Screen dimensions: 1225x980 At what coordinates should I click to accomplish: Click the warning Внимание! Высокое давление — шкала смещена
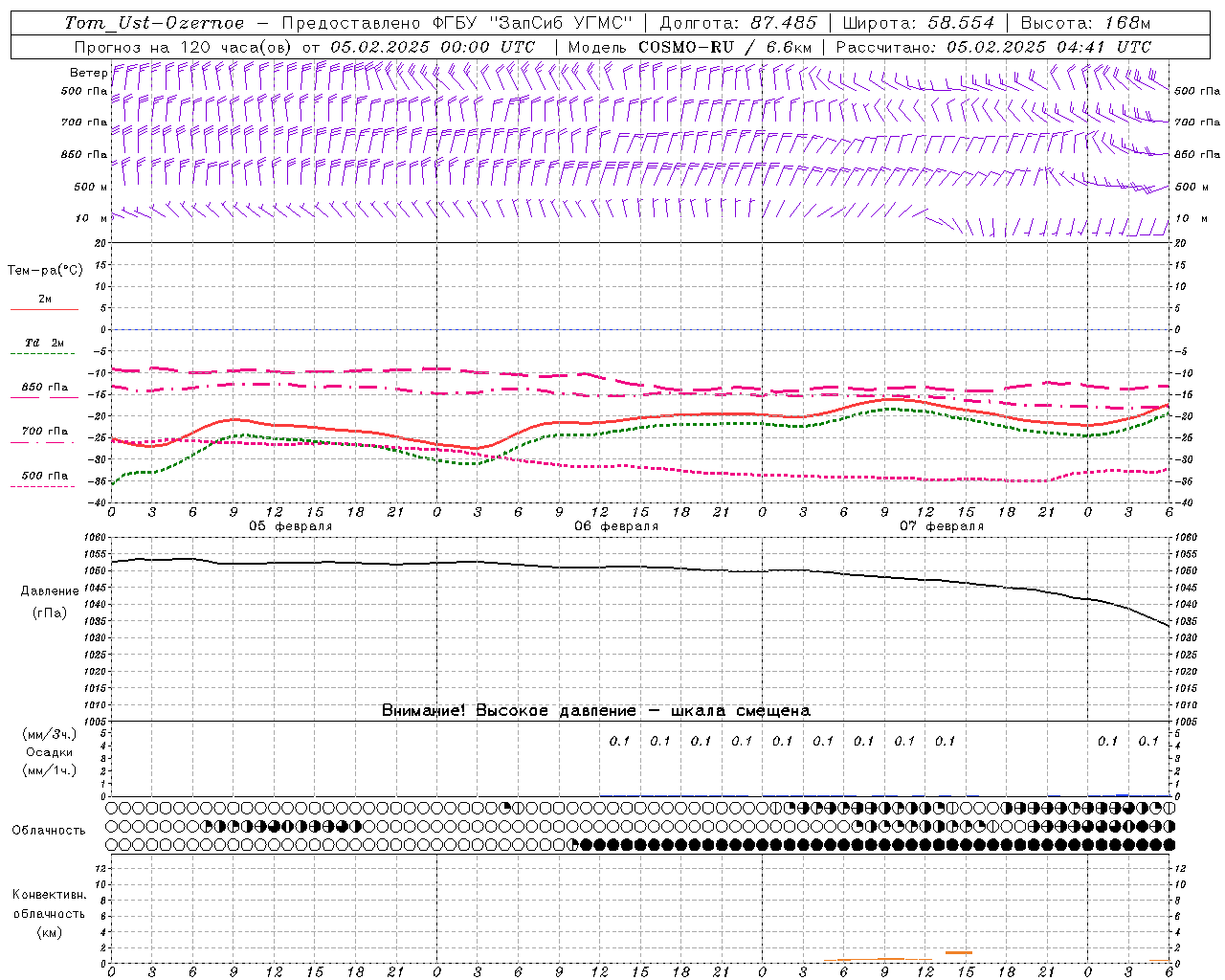[x=595, y=711]
